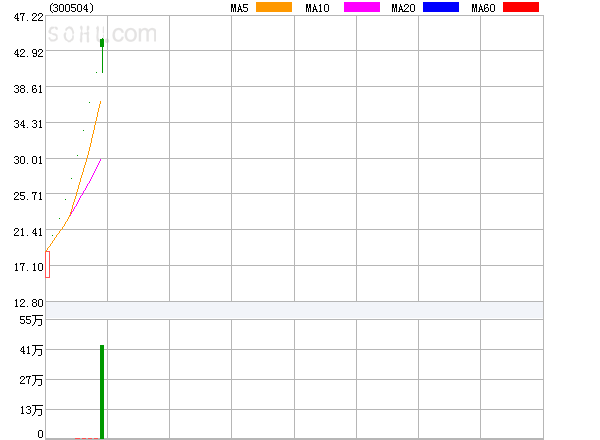Click the 47.22 price axis label
Viewport: 600px width, 440px height.
pos(28,17)
